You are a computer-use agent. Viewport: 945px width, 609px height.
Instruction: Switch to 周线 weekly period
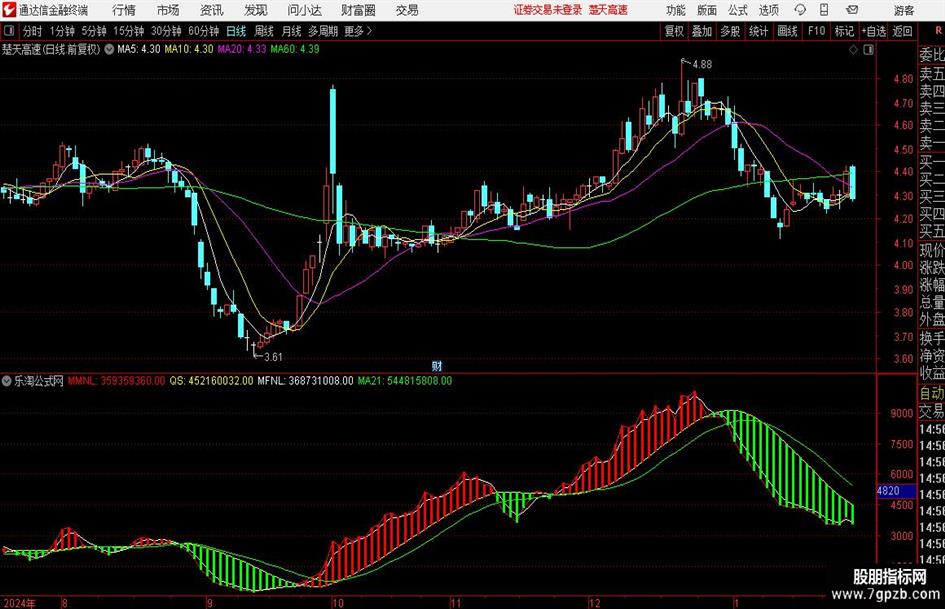tap(263, 31)
